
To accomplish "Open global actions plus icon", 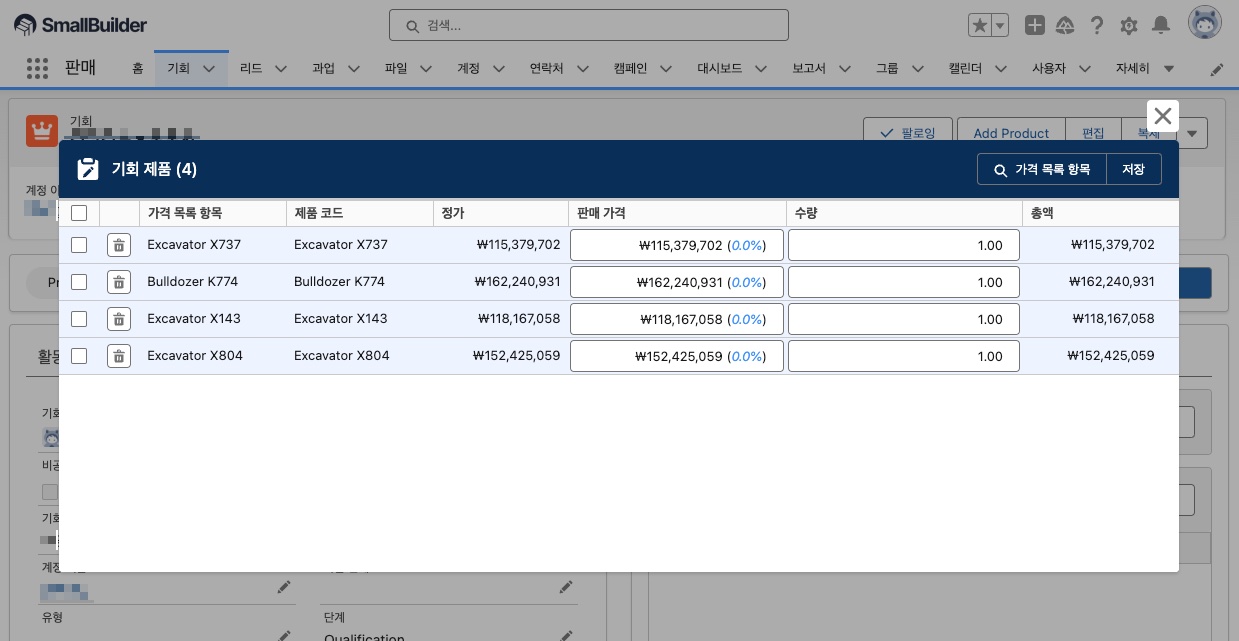I will coord(1035,25).
